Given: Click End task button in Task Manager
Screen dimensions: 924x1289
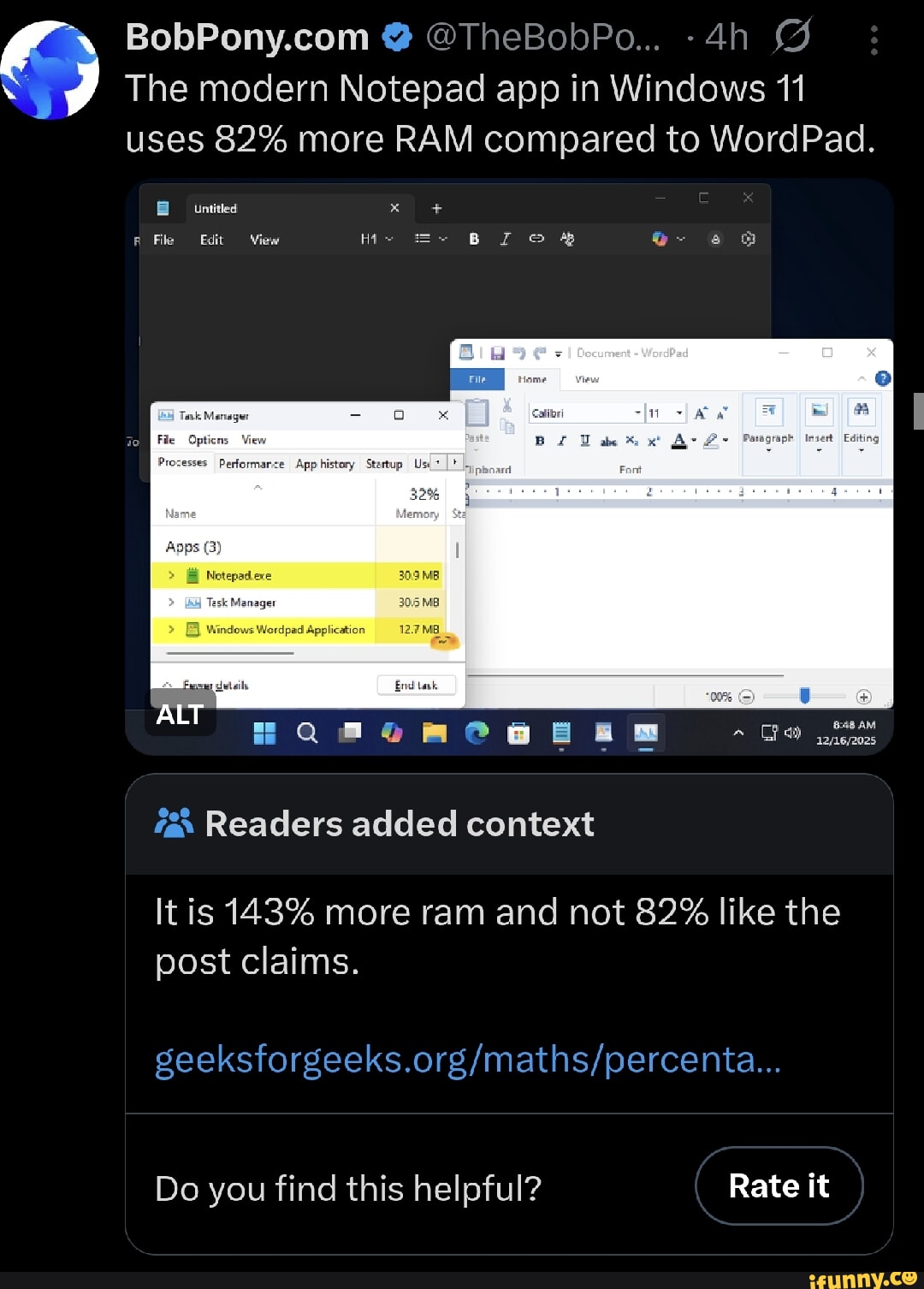Looking at the screenshot, I should (417, 686).
